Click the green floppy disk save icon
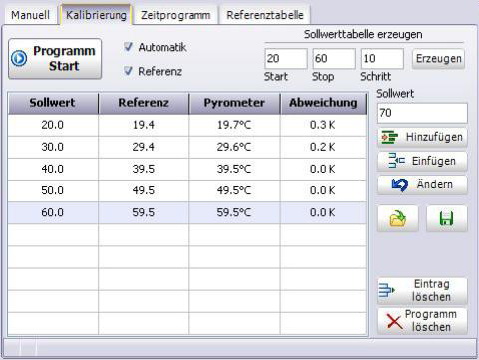The image size is (479, 360). click(447, 219)
